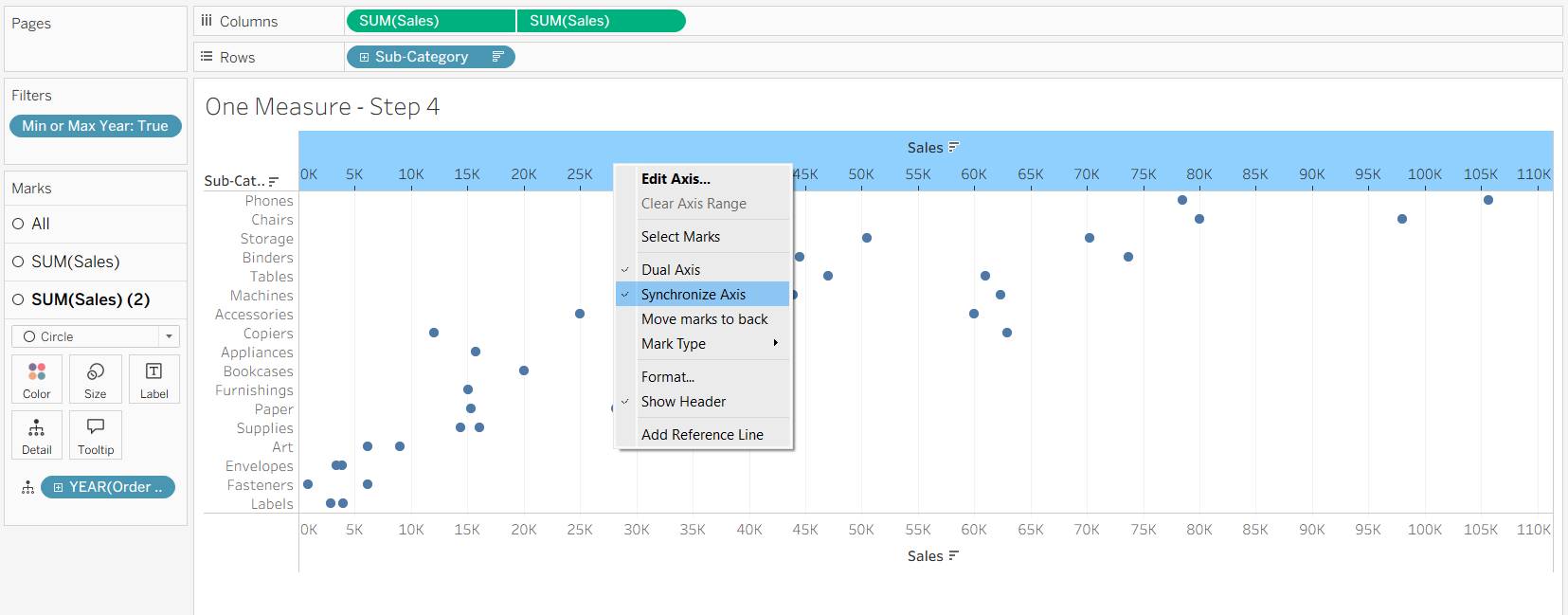
Task: Open the Color mark property
Action: tap(37, 379)
